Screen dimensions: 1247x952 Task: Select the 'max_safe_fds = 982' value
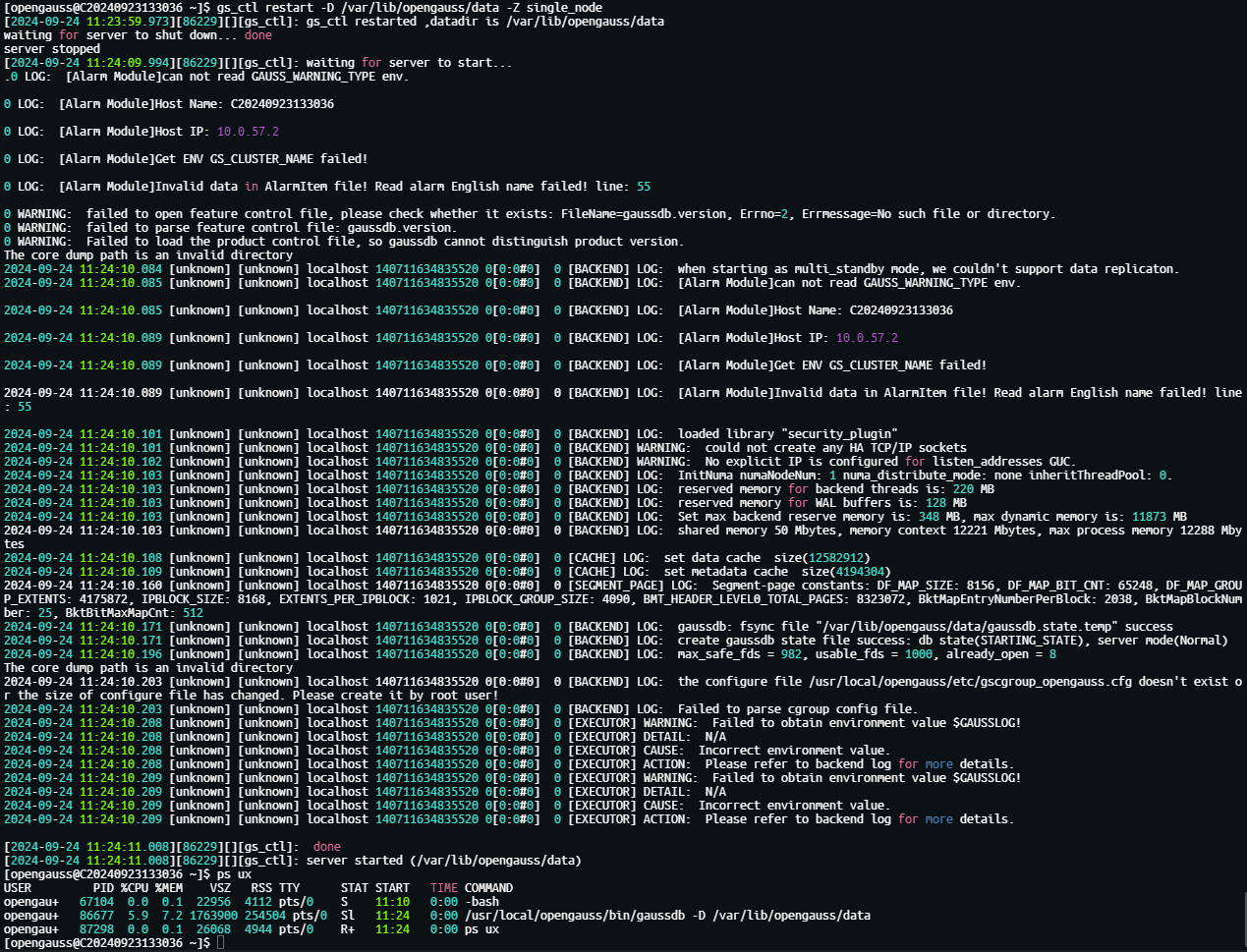740,653
